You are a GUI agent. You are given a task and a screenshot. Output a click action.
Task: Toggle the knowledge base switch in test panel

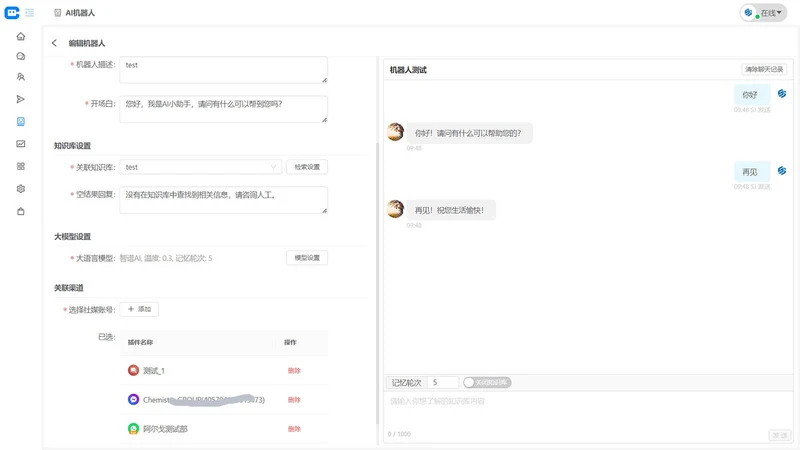[487, 382]
